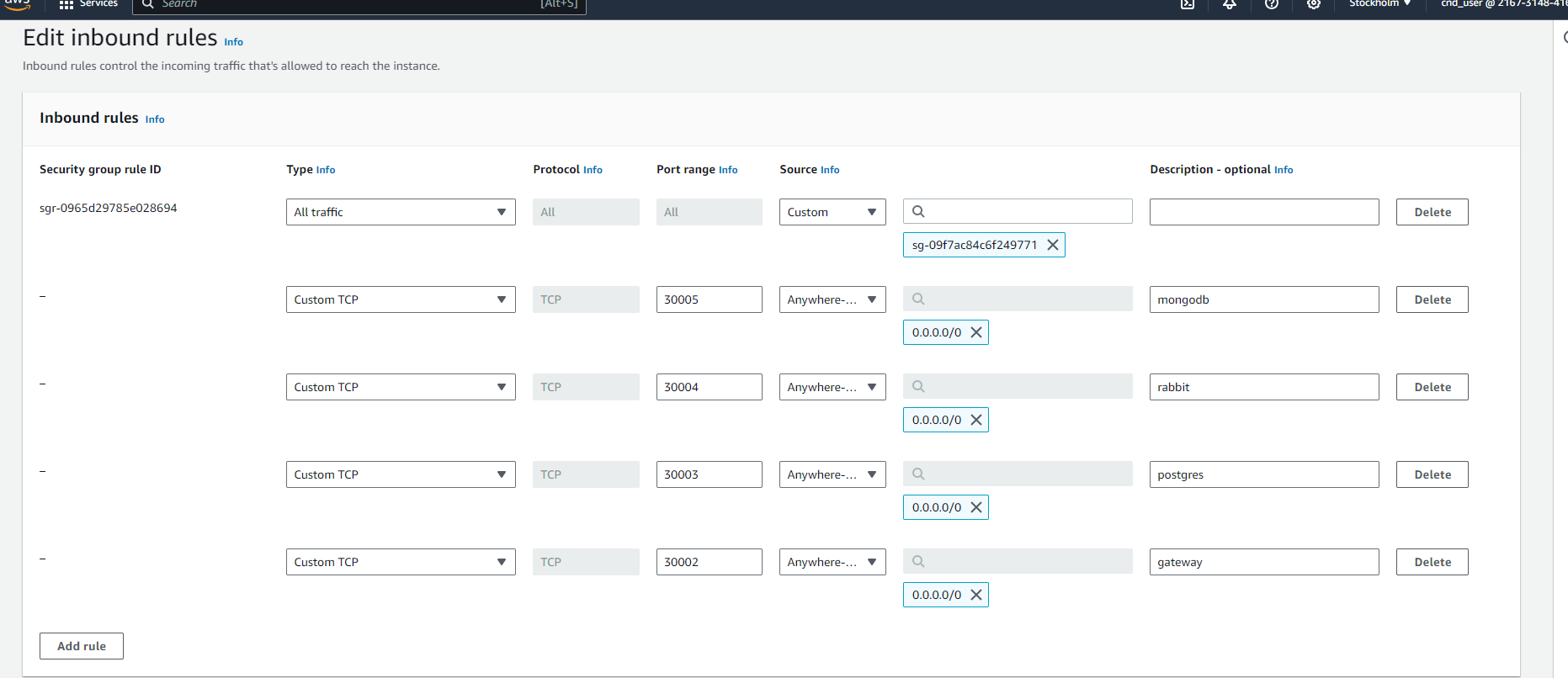1568x678 pixels.
Task: Open Info link next to Port range
Action: coord(728,170)
